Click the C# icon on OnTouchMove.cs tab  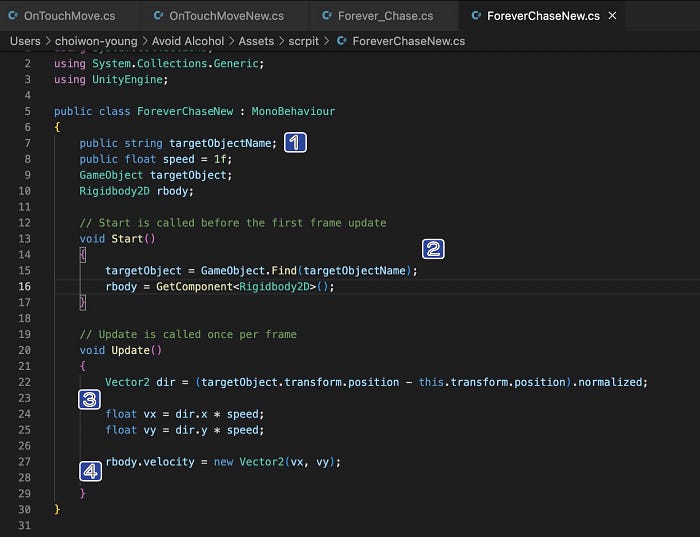tap(13, 16)
